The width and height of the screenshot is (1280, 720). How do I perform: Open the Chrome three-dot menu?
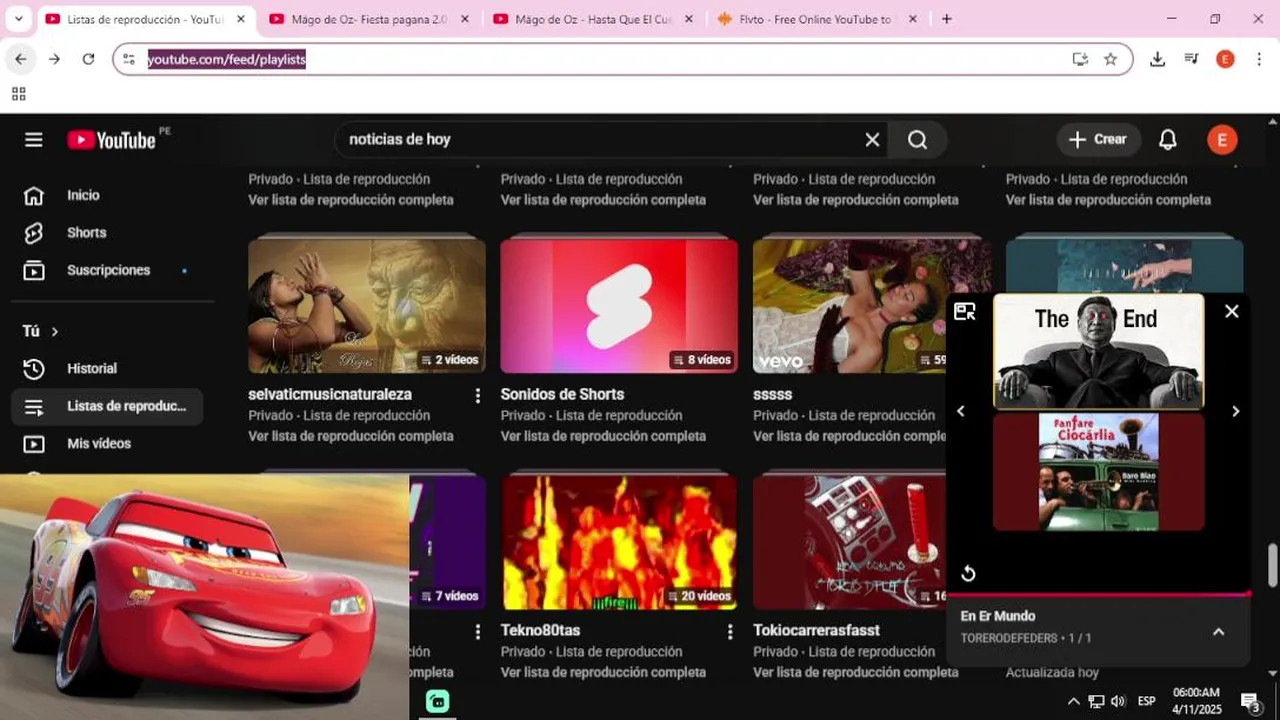pyautogui.click(x=1259, y=60)
